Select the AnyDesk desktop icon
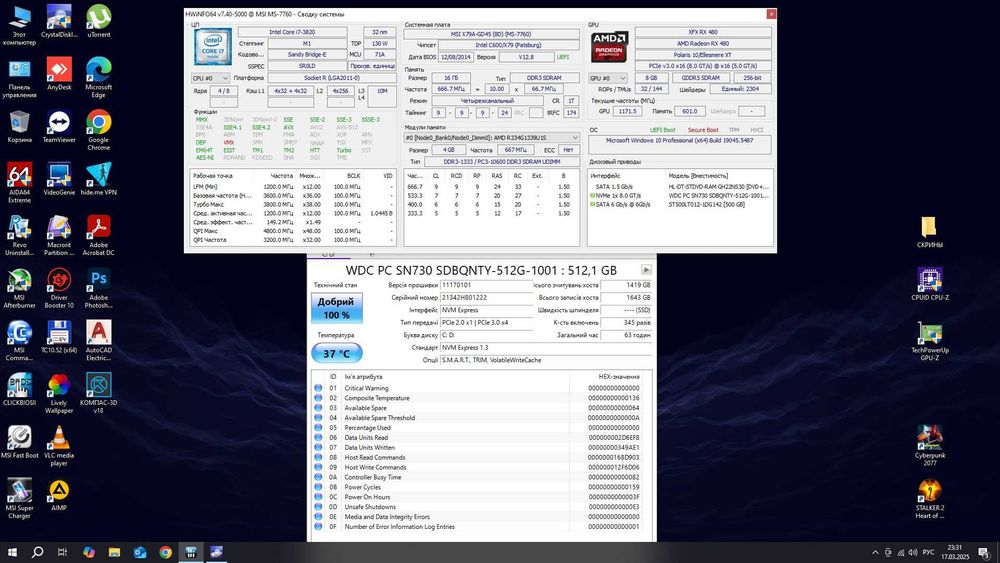1000x563 pixels. point(59,75)
